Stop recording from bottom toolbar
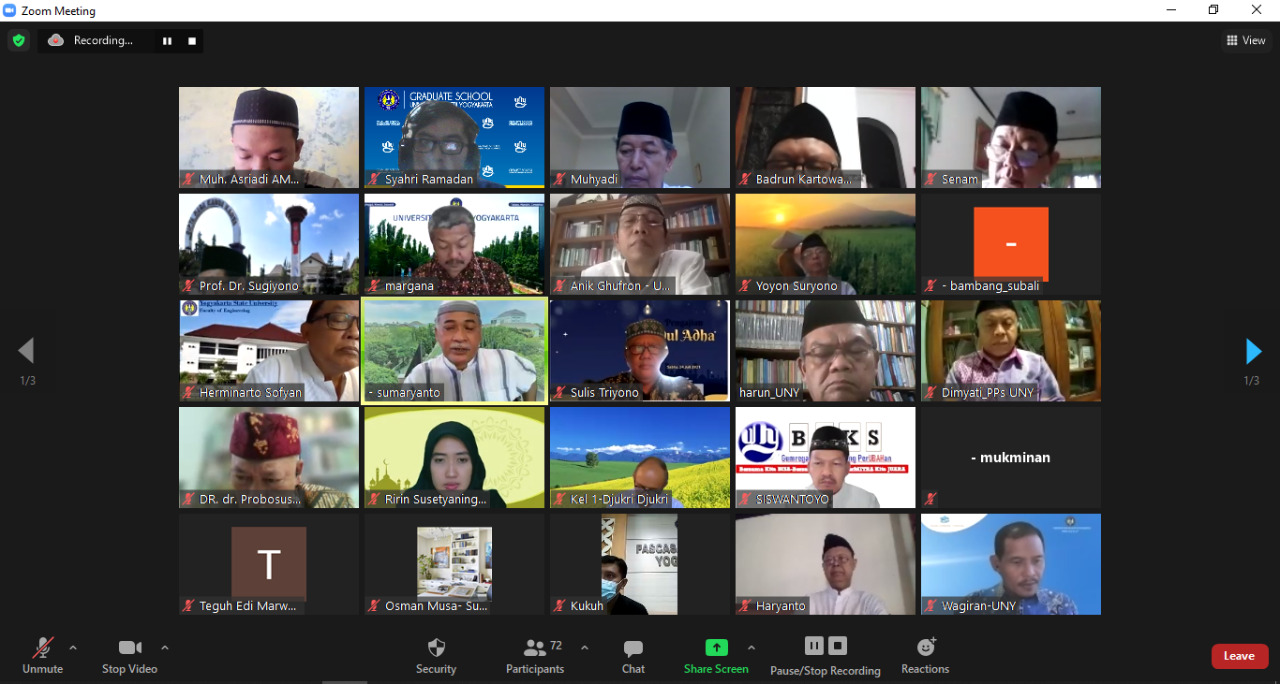 tap(838, 646)
